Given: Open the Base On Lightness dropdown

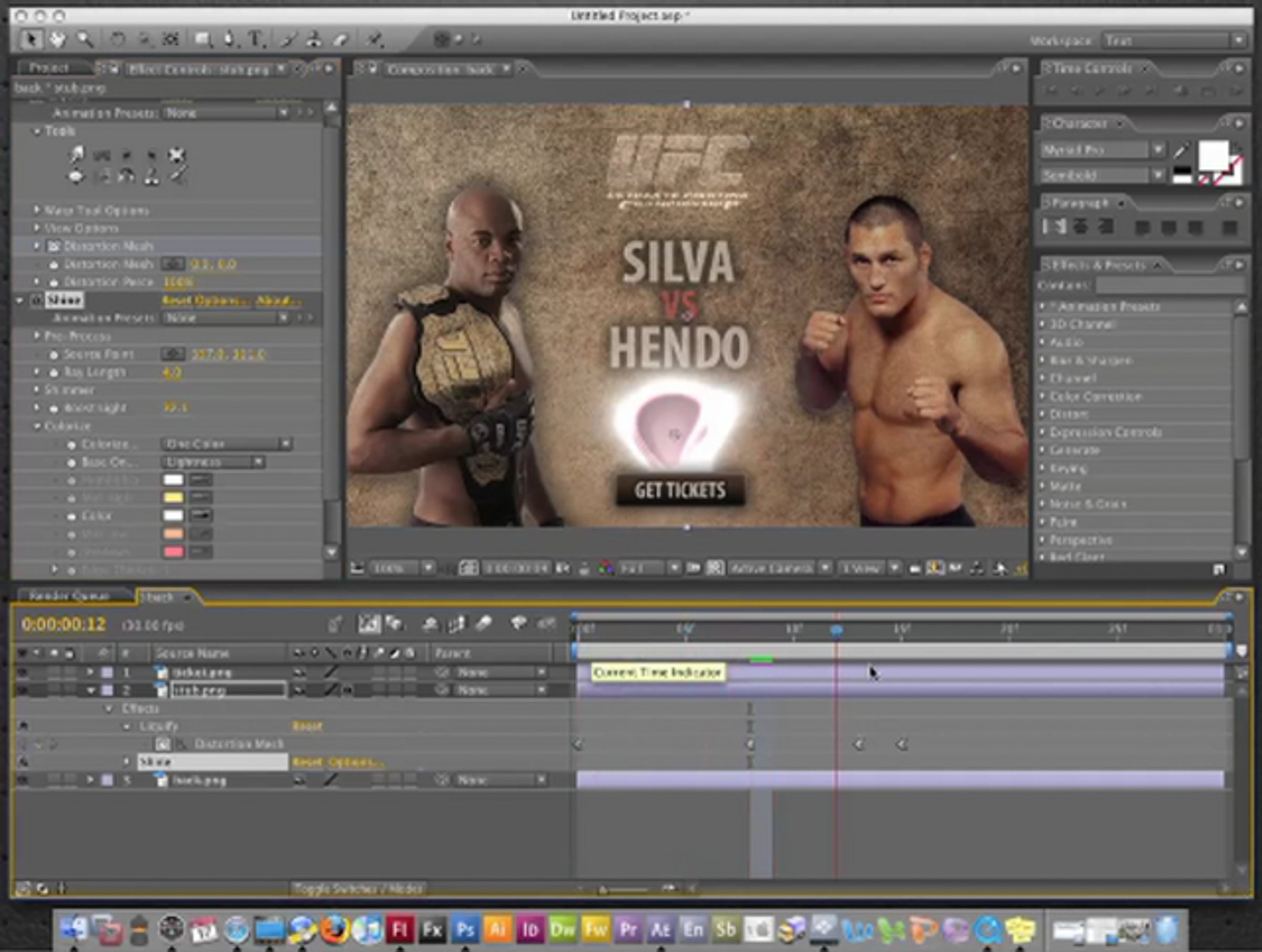Looking at the screenshot, I should click(213, 462).
